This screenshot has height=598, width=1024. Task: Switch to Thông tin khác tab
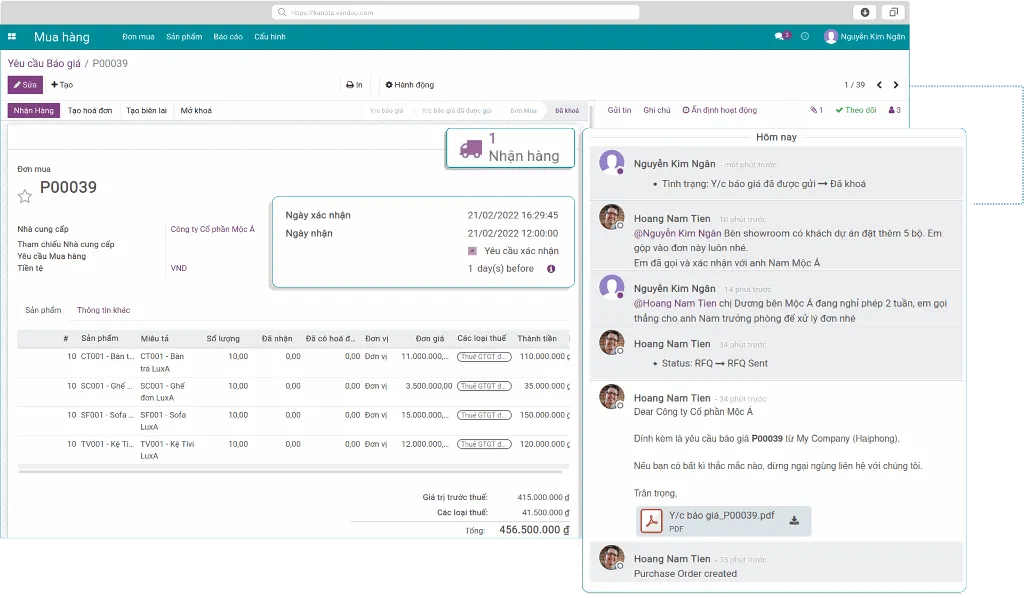(103, 310)
